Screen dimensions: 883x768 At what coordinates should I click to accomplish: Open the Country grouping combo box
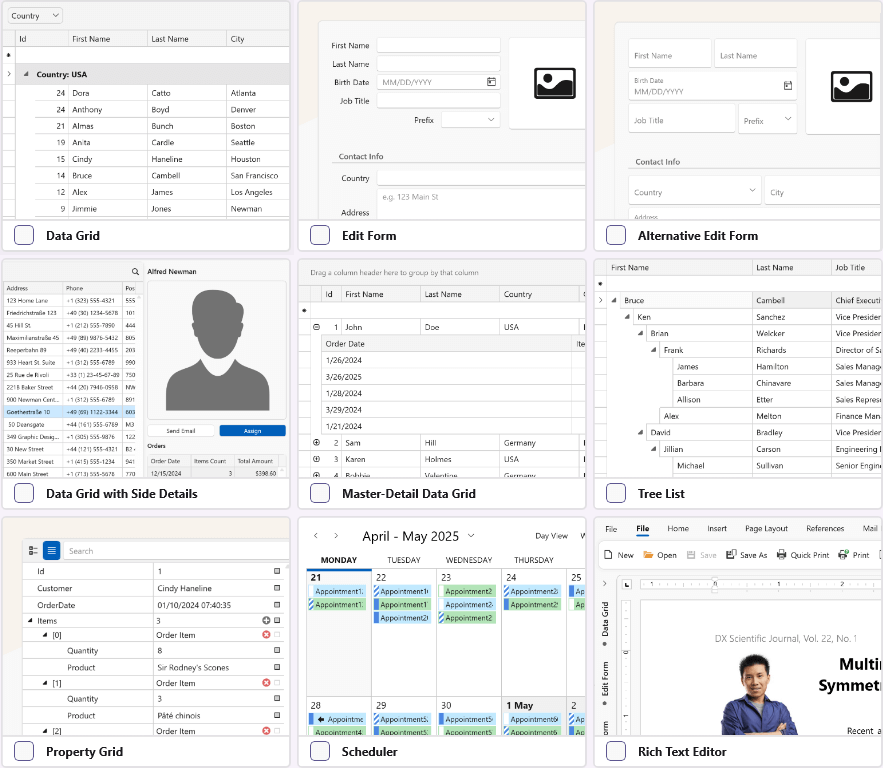(34, 15)
